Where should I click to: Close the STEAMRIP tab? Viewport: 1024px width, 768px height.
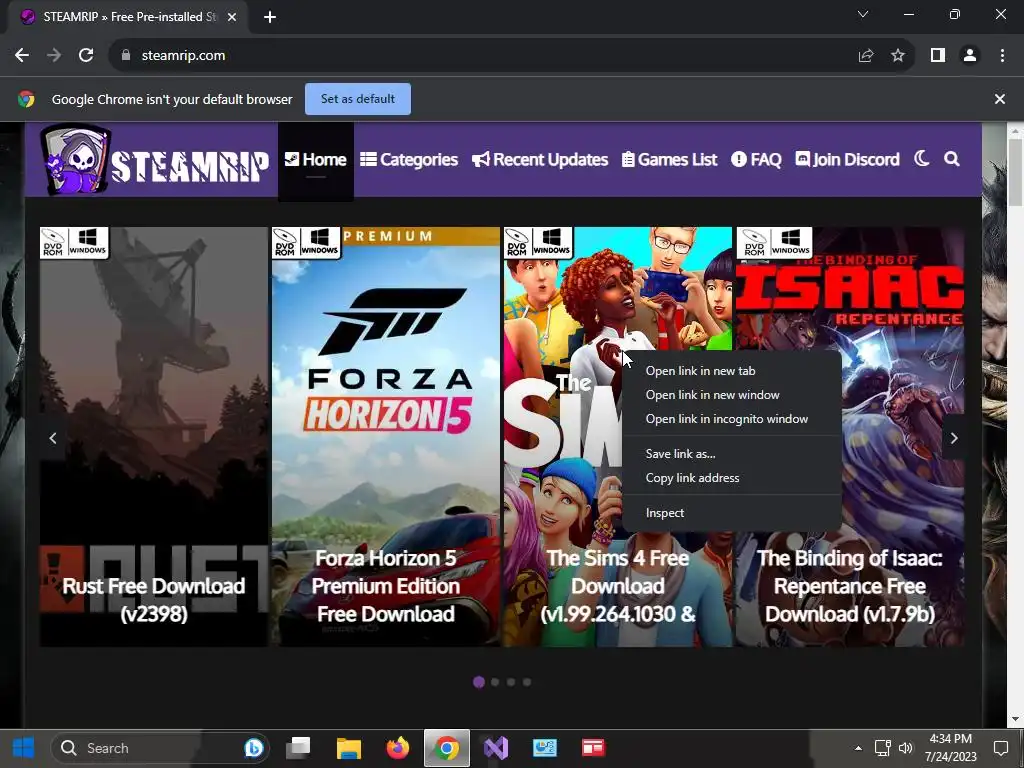232,17
